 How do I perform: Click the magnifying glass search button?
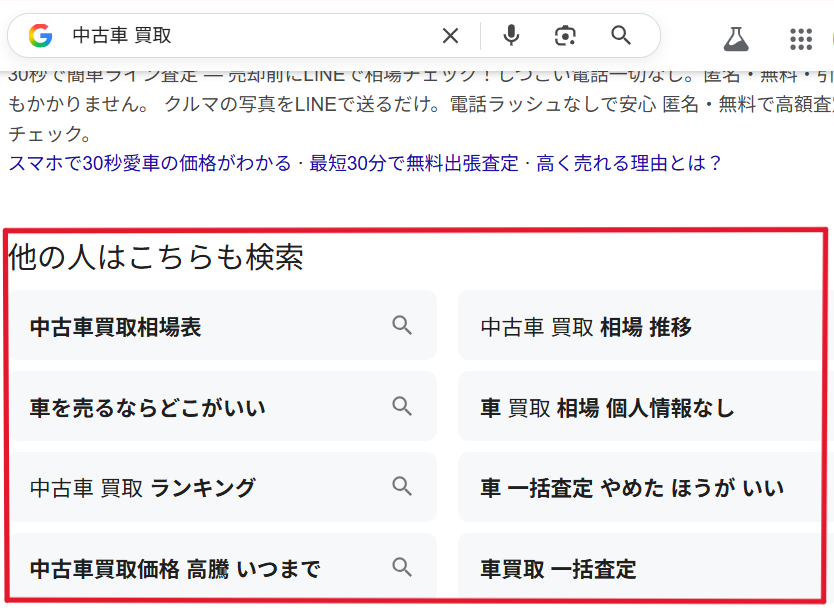[x=621, y=36]
